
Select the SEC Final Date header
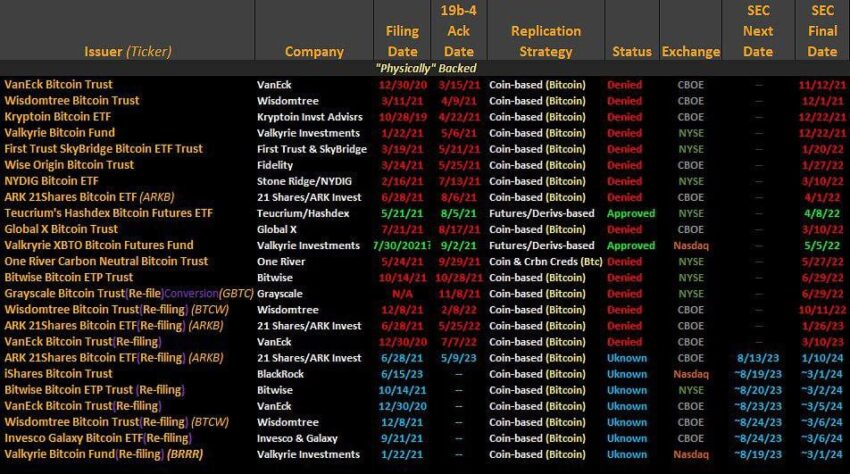coord(822,31)
